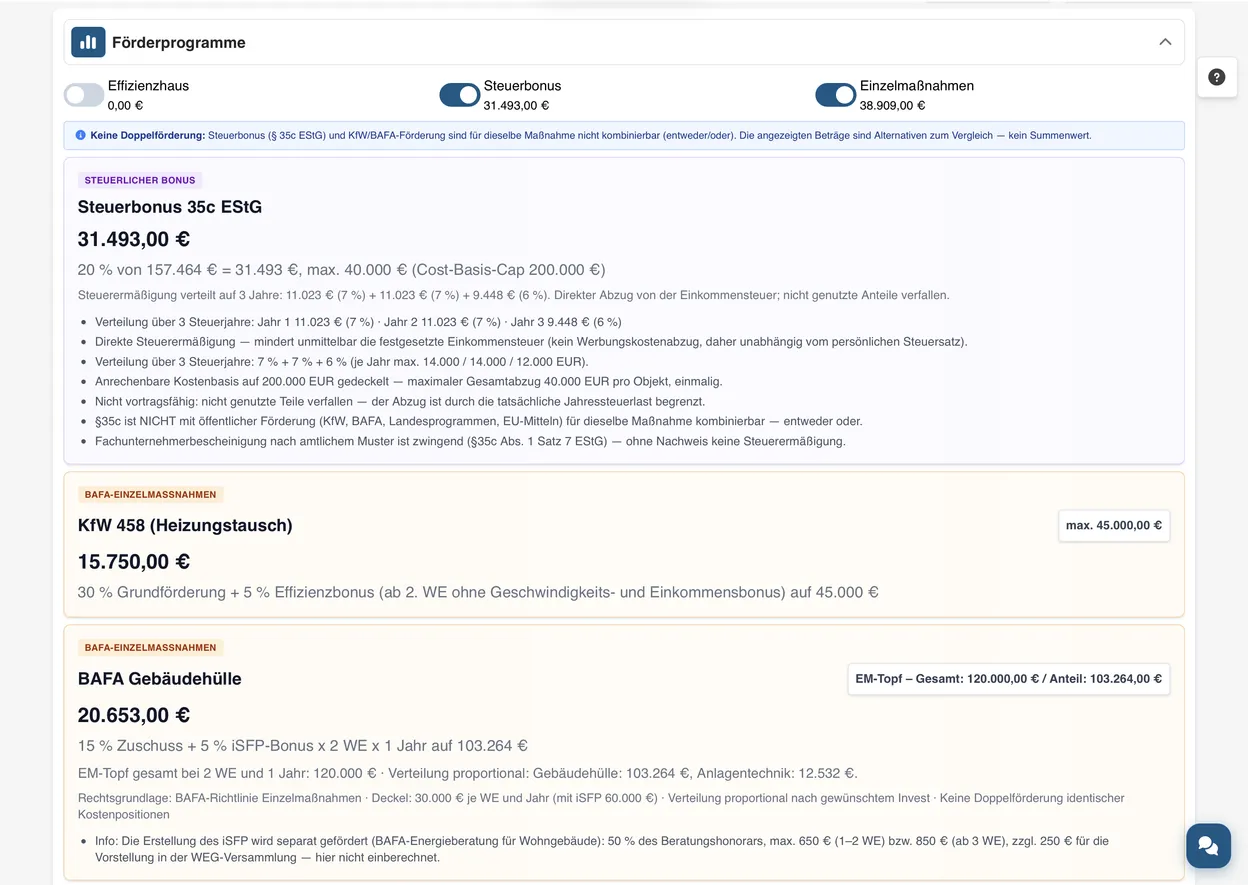Click the info icon beside Keine Doppelförderung

(x=80, y=135)
